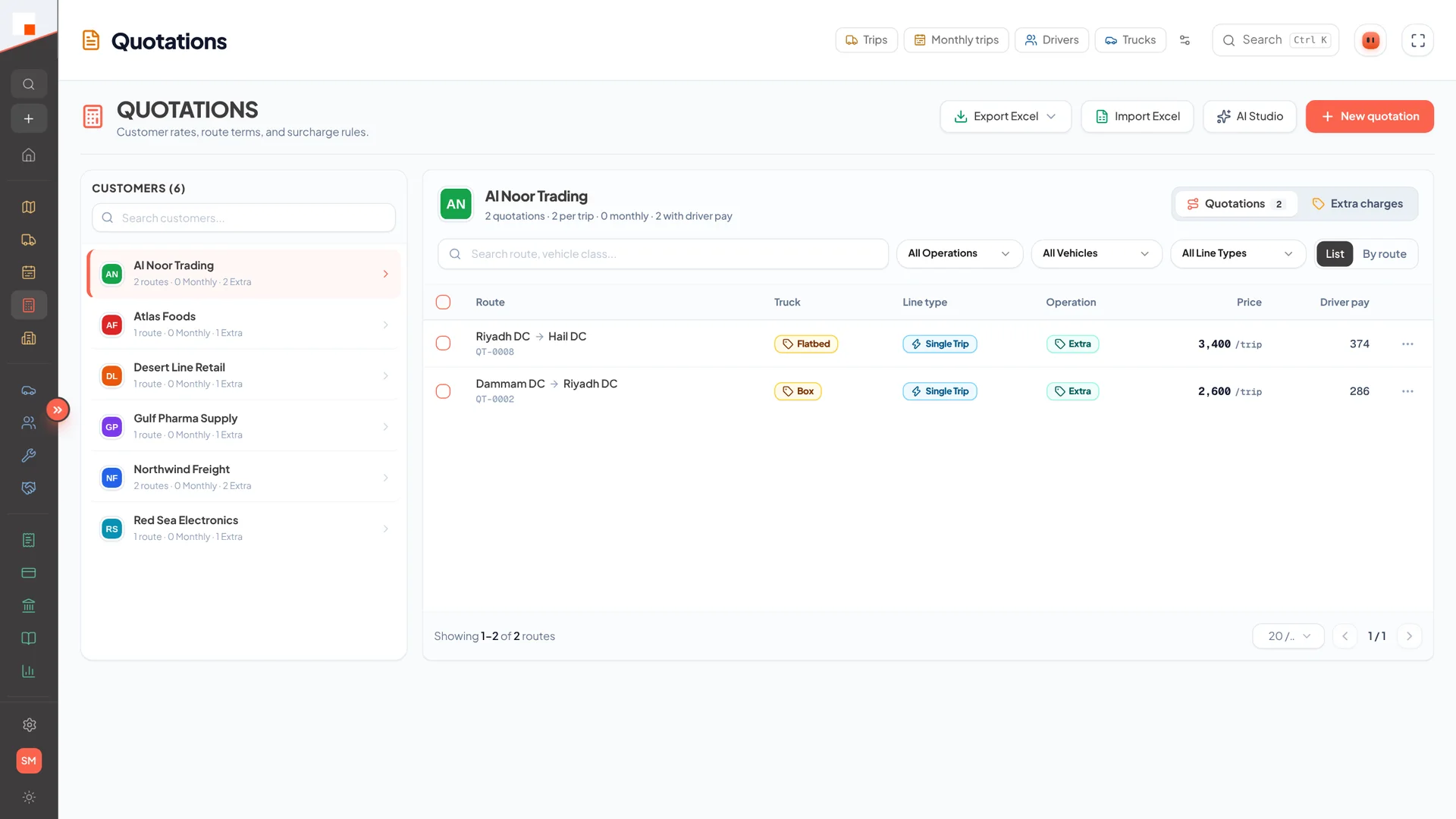
Task: Go to the next page of routes
Action: (x=1409, y=636)
